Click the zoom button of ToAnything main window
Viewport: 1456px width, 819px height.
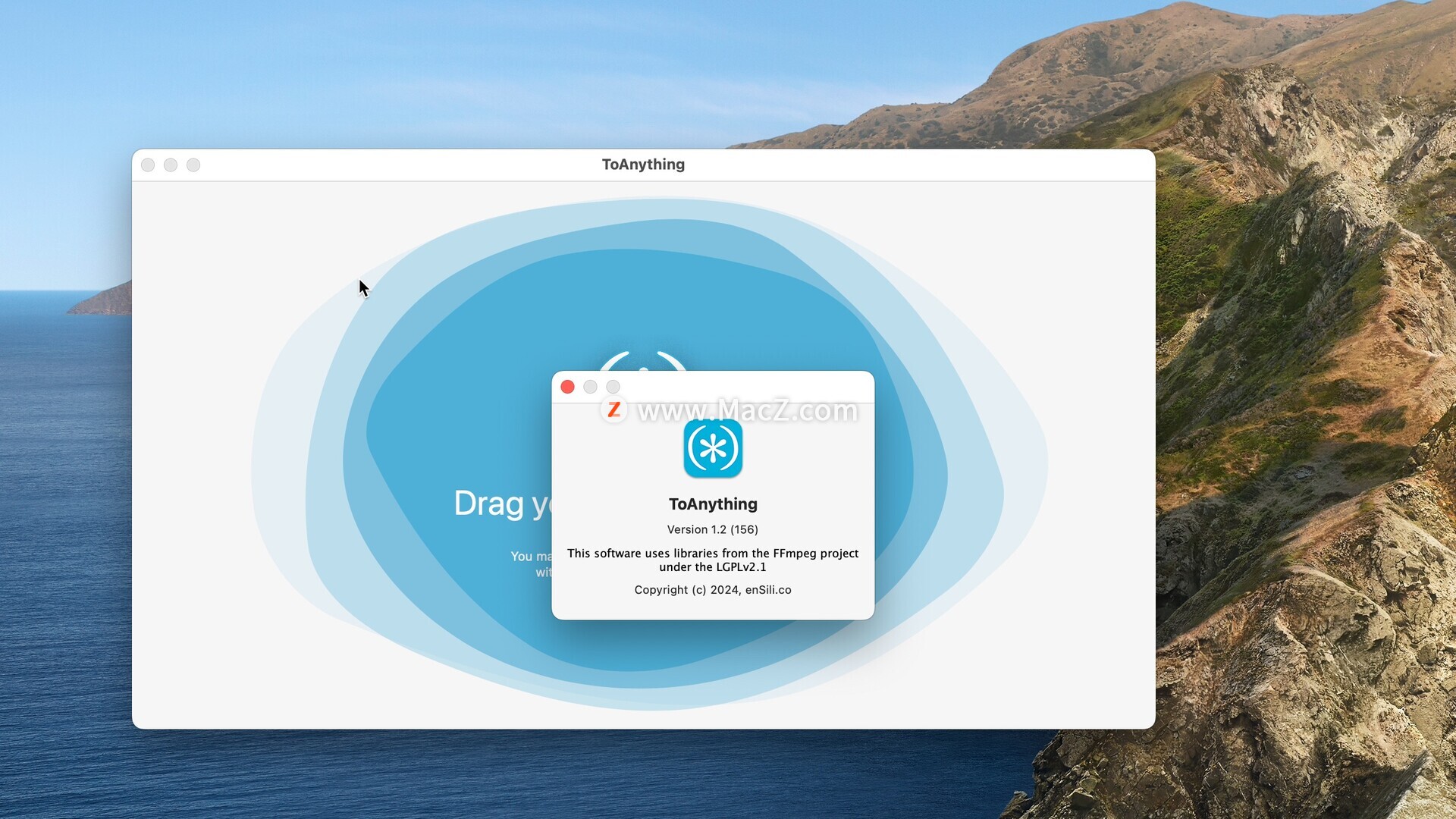coord(193,165)
